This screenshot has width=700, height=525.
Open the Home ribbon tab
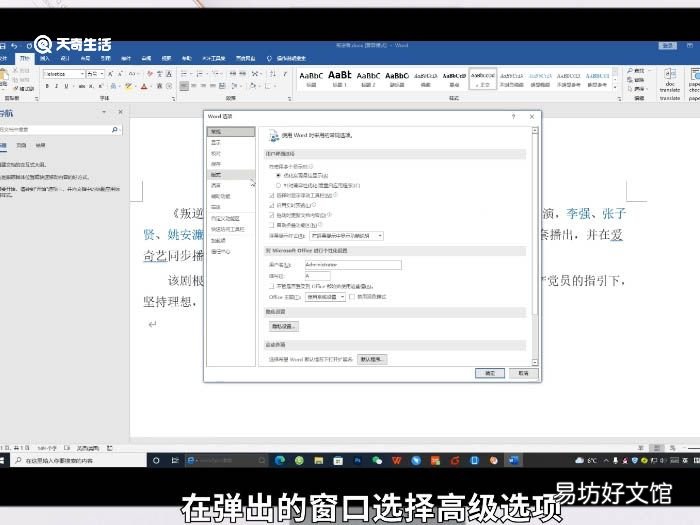point(25,58)
